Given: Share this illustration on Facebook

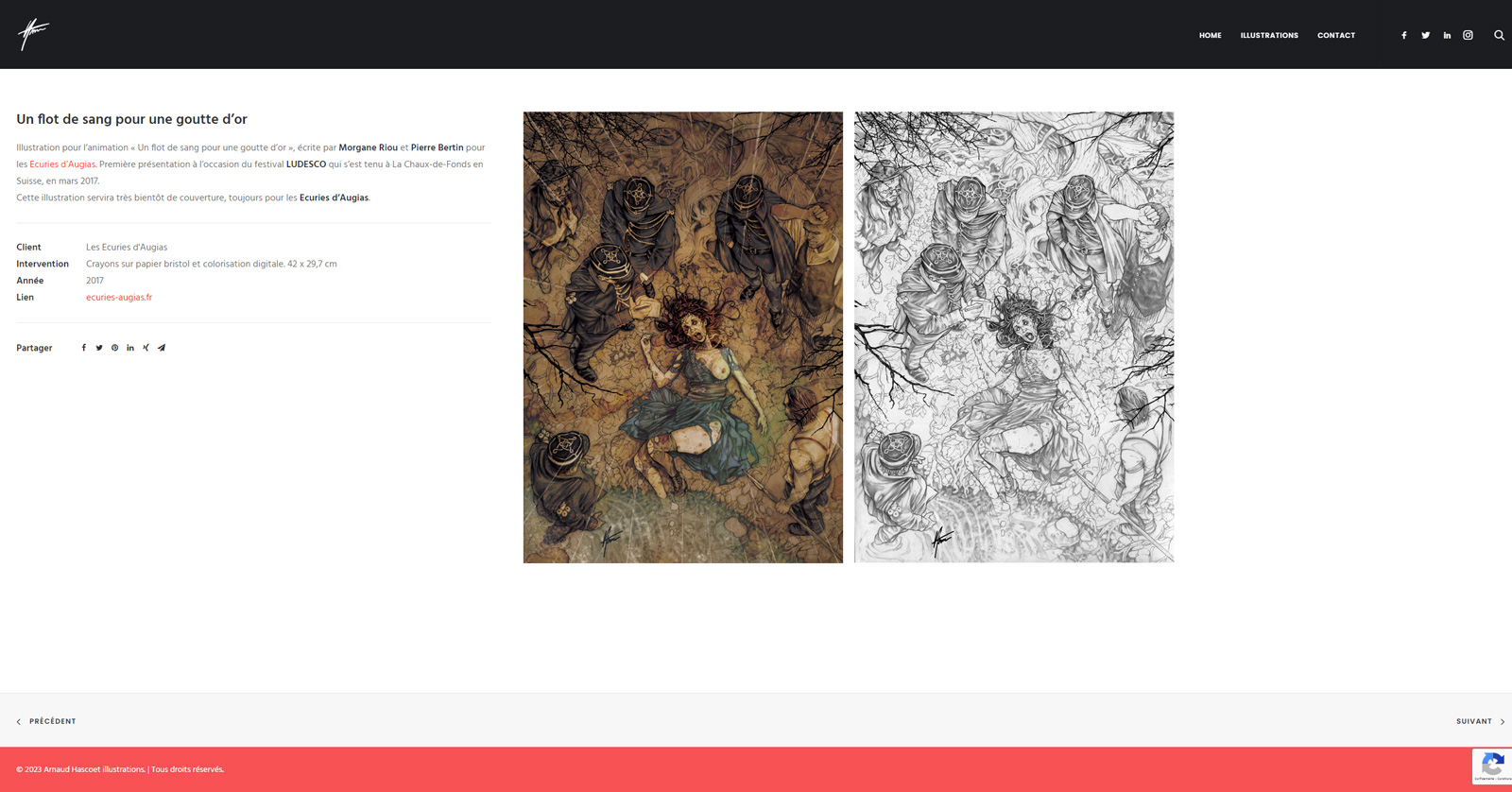Looking at the screenshot, I should [x=84, y=348].
